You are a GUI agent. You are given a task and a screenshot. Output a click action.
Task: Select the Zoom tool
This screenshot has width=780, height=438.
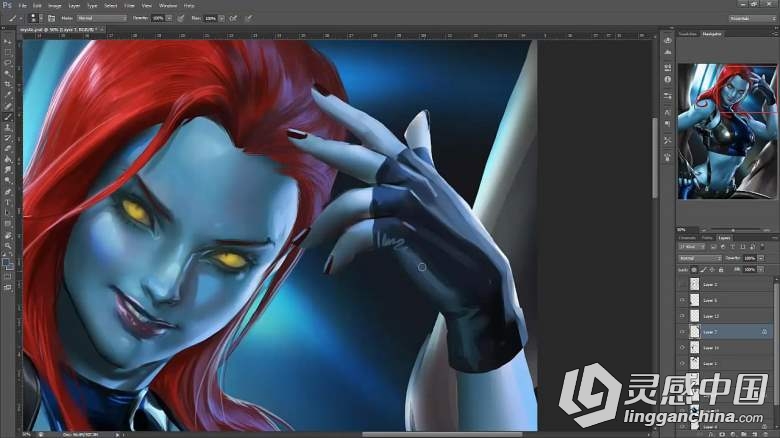pos(7,245)
